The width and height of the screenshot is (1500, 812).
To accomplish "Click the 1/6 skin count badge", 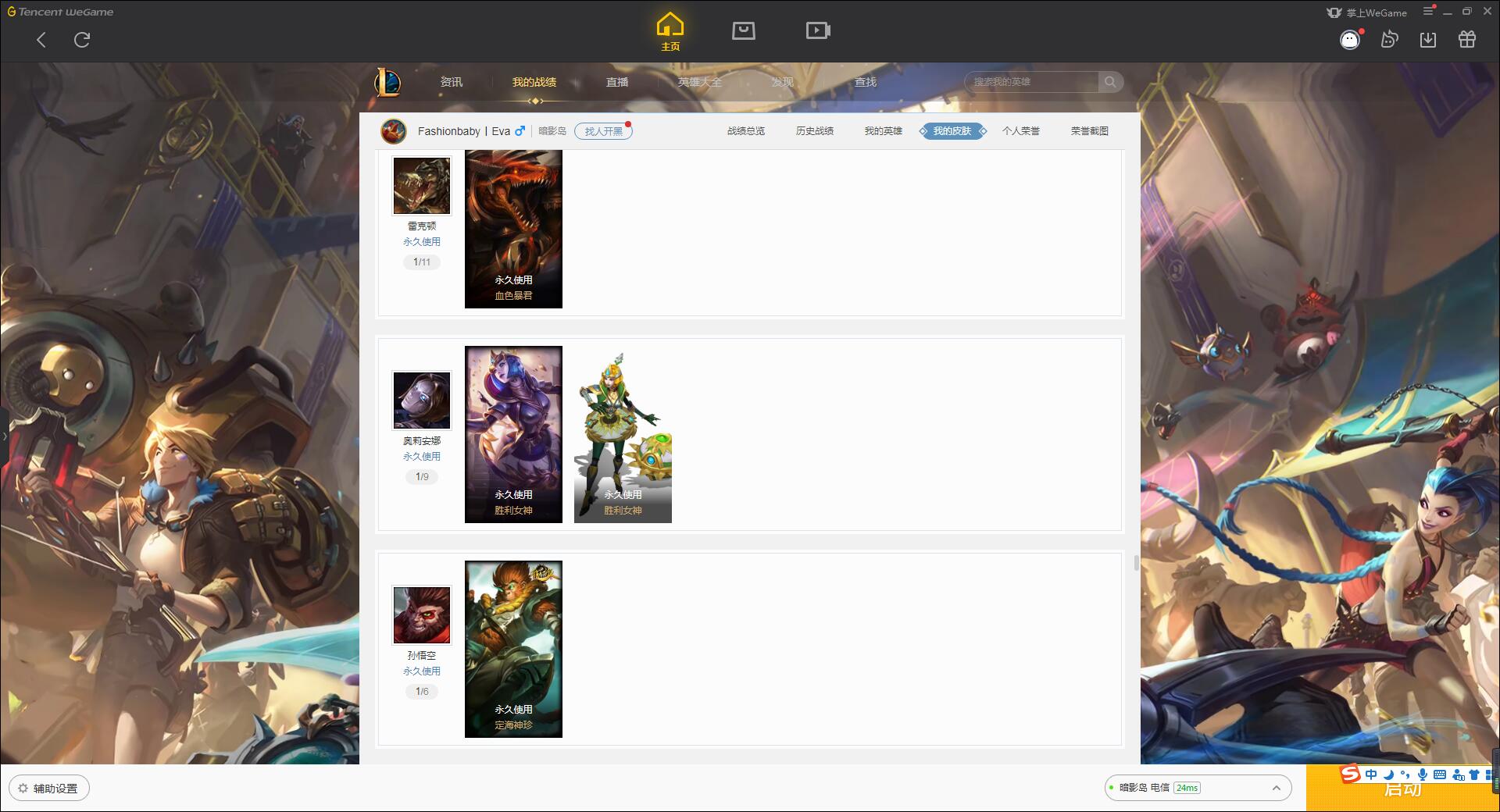I will 422,692.
